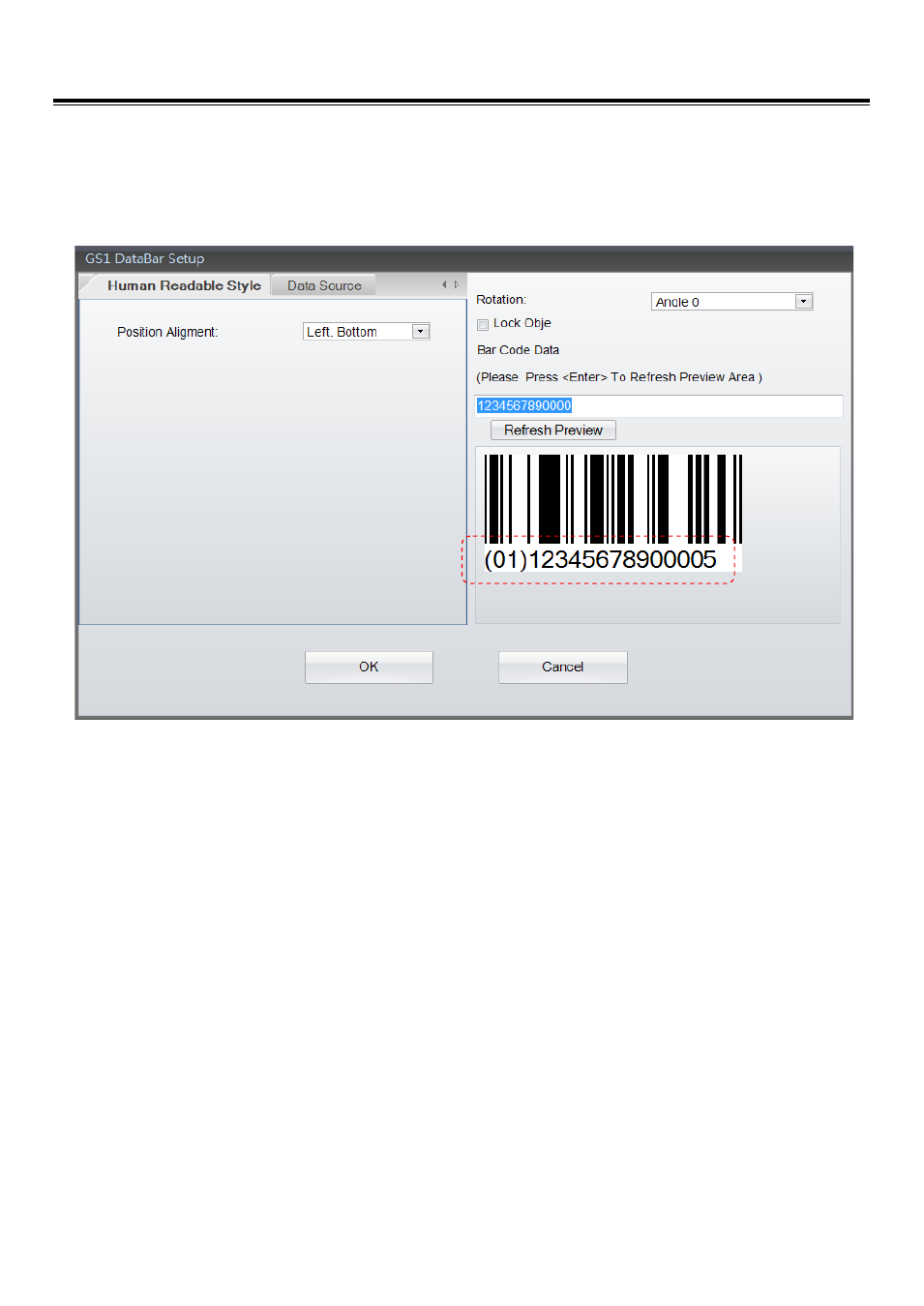Click the Press Enter to Refresh hint text
Viewport: 924px width, 1306px height.
pyautogui.click(x=619, y=377)
